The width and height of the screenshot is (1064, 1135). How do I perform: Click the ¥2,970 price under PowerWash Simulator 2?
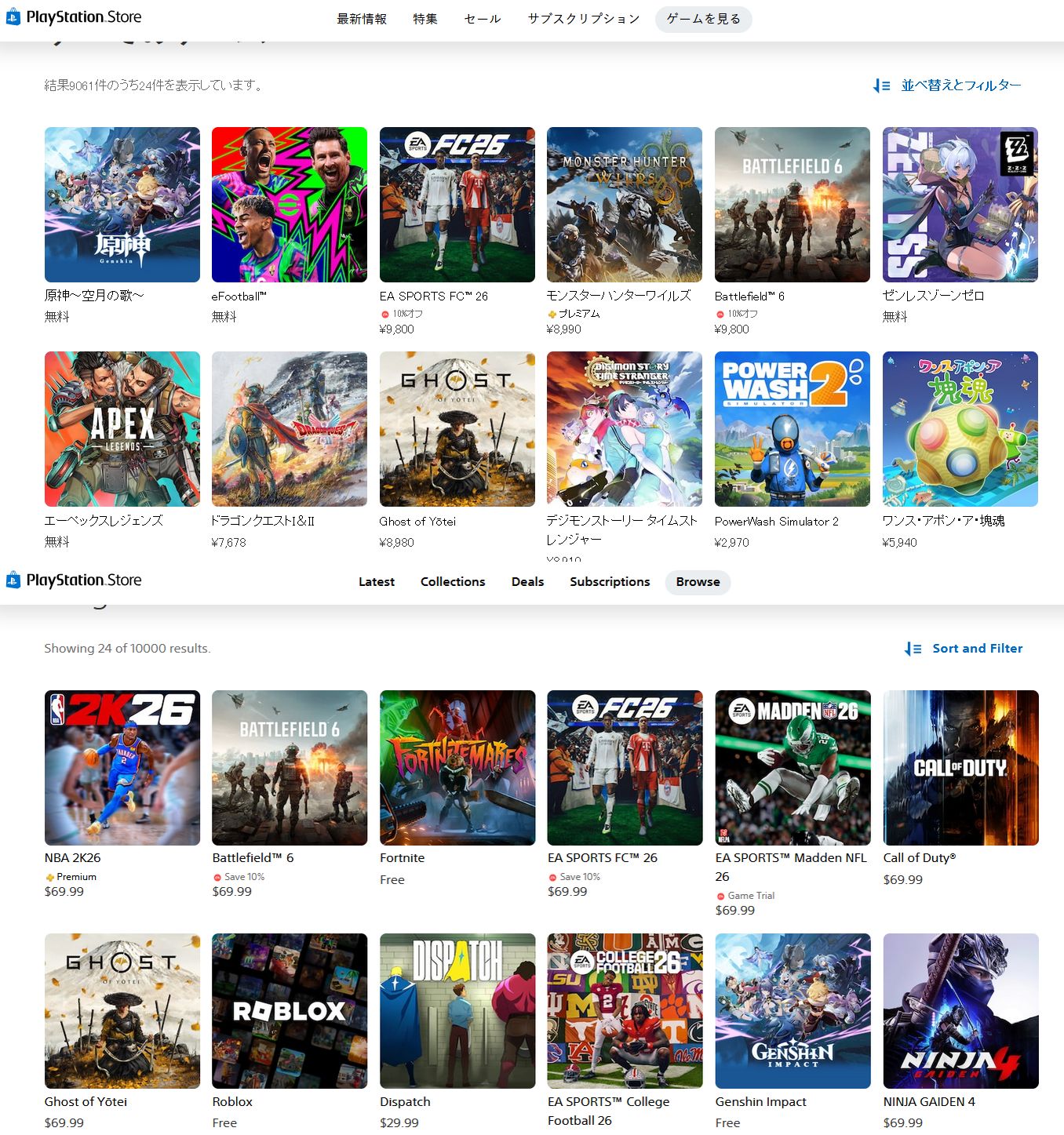pos(732,543)
